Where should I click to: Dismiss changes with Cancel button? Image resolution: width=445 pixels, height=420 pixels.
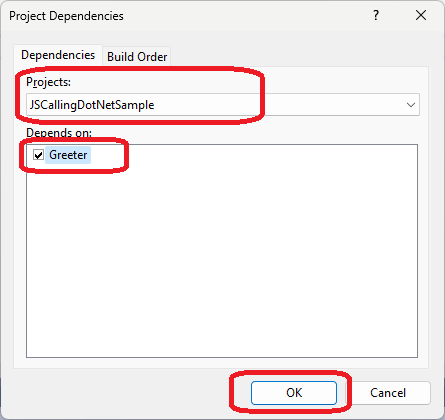coord(388,393)
